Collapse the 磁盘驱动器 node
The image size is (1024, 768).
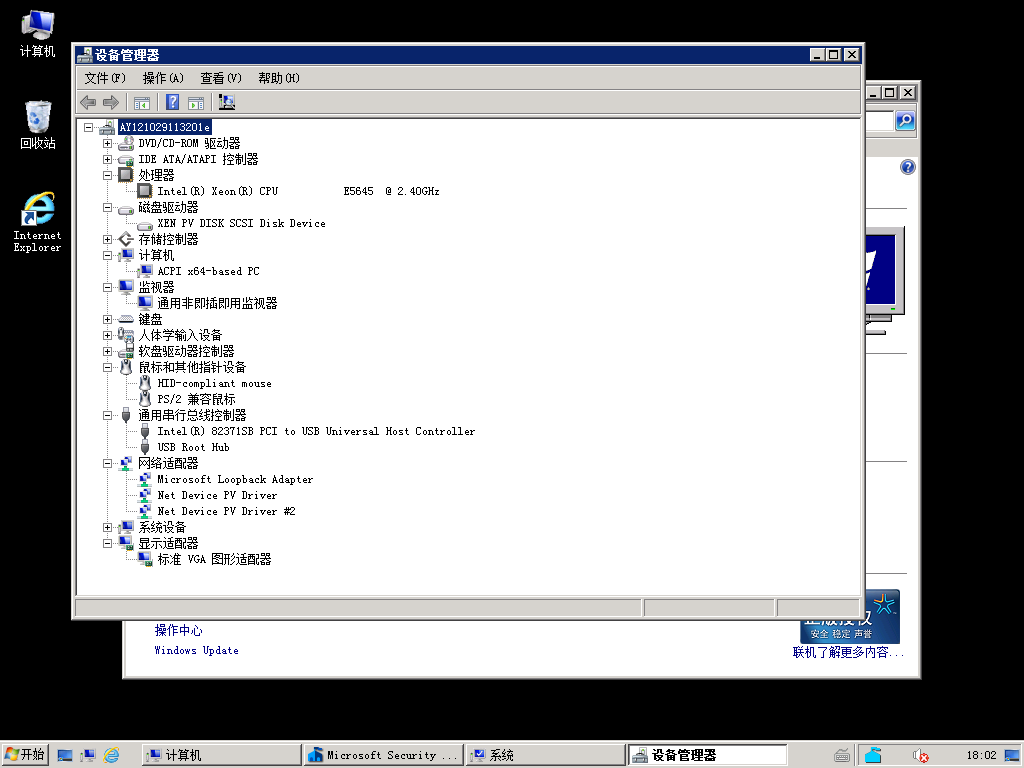pyautogui.click(x=107, y=208)
